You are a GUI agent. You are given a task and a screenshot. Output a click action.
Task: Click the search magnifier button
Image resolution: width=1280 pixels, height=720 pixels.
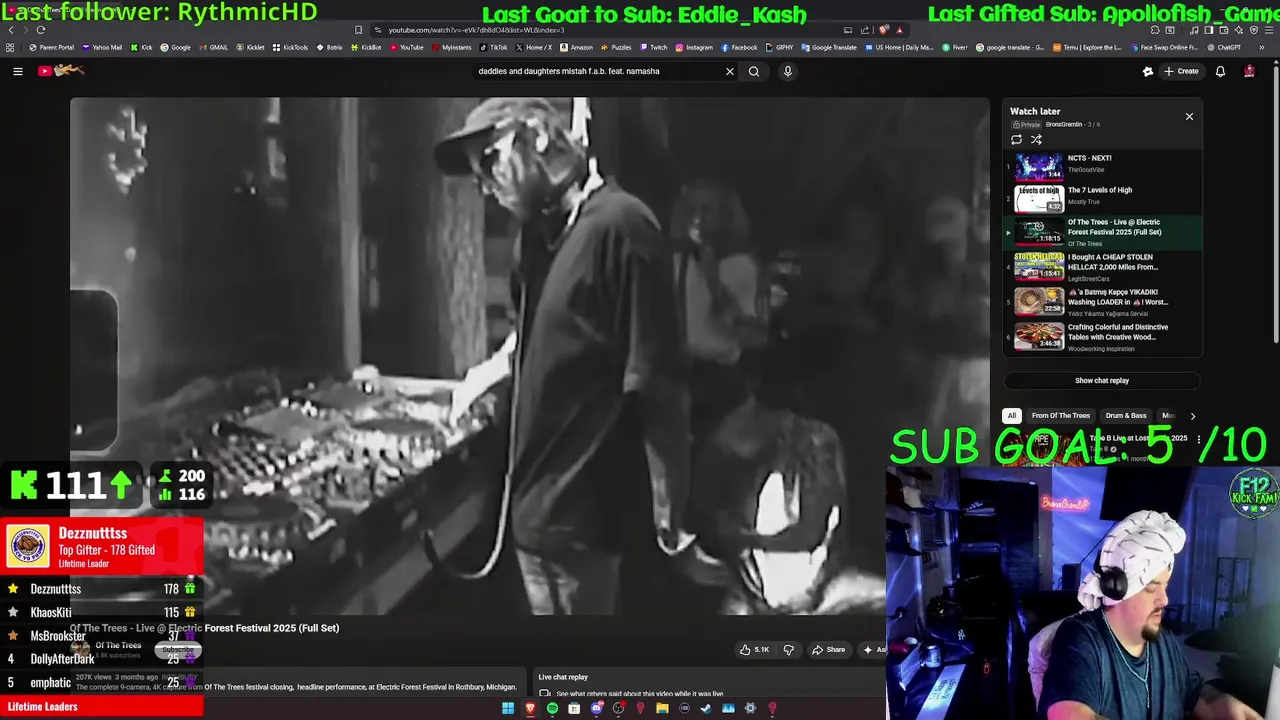754,71
